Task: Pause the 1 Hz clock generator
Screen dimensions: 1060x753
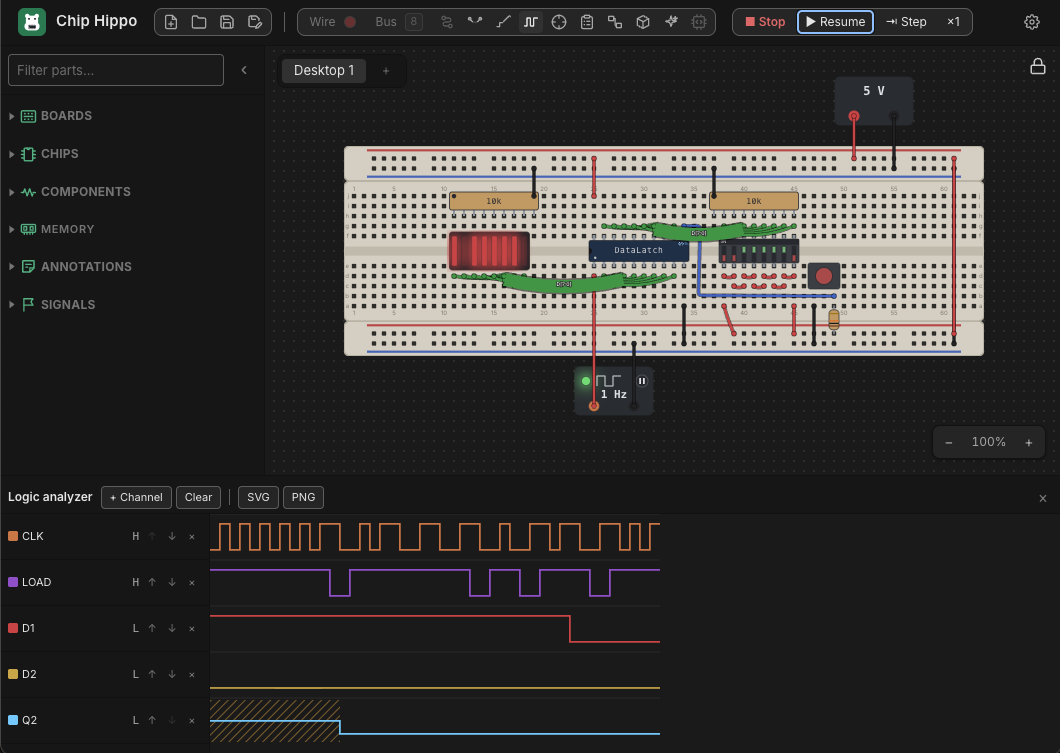Action: (642, 381)
